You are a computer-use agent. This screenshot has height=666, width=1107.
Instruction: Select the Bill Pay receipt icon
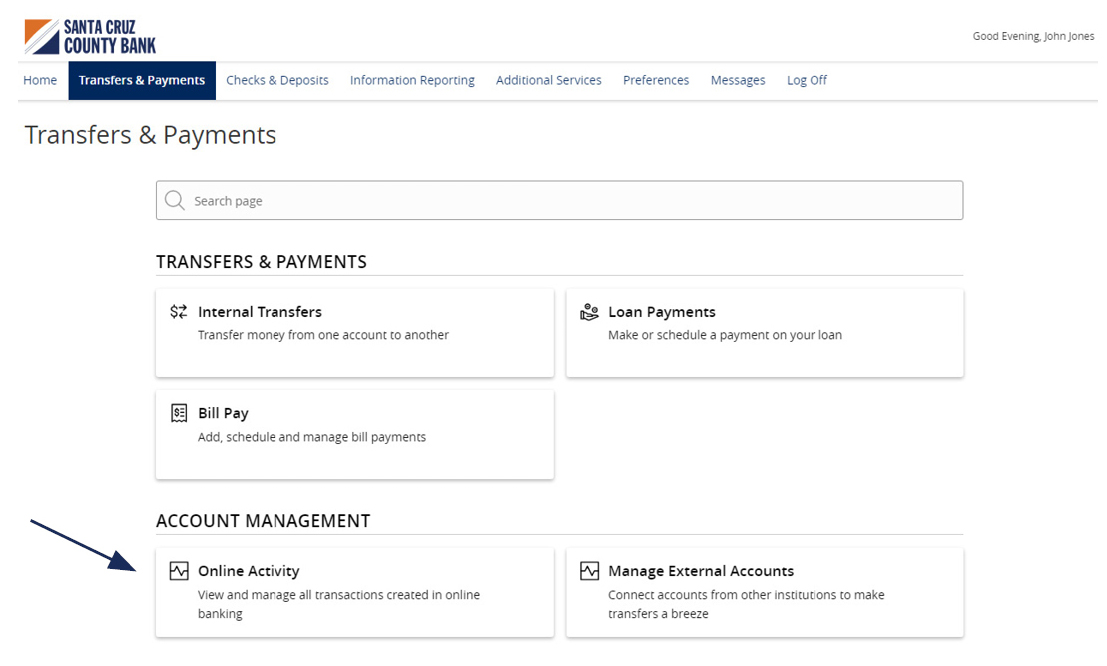coord(179,412)
